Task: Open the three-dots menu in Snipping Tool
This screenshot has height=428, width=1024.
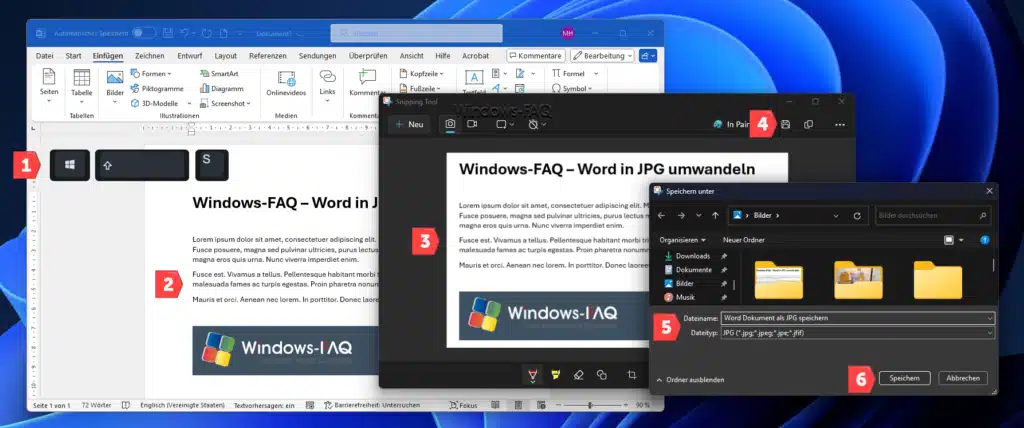Action: pos(840,125)
